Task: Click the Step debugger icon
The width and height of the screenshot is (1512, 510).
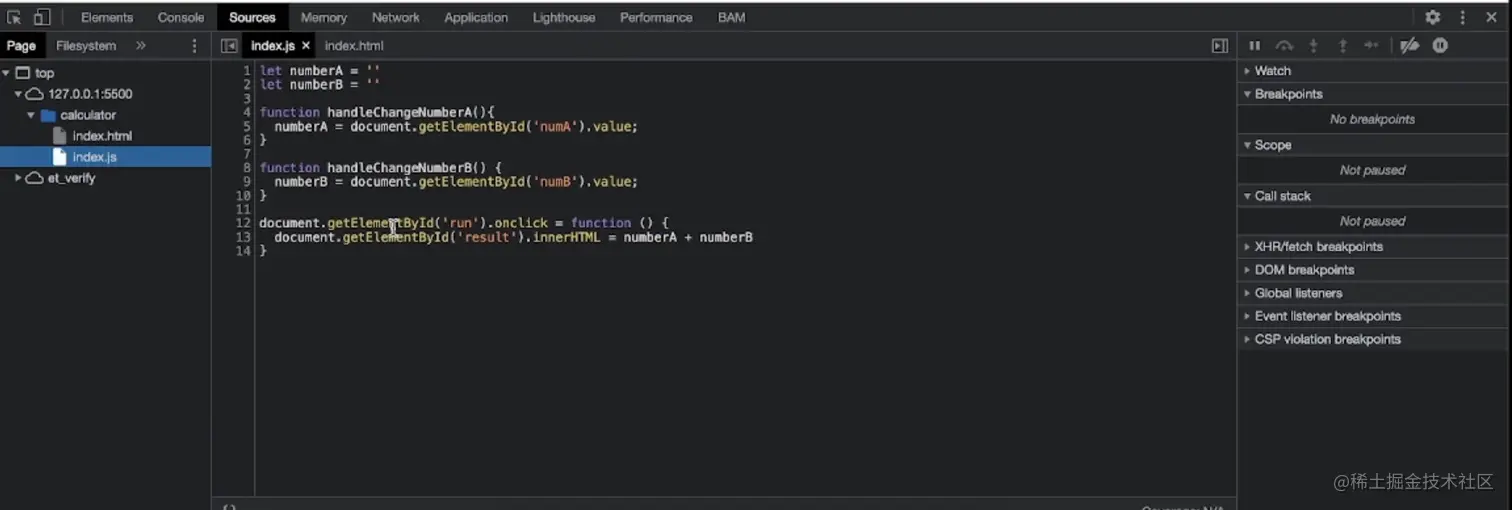Action: [x=1372, y=46]
